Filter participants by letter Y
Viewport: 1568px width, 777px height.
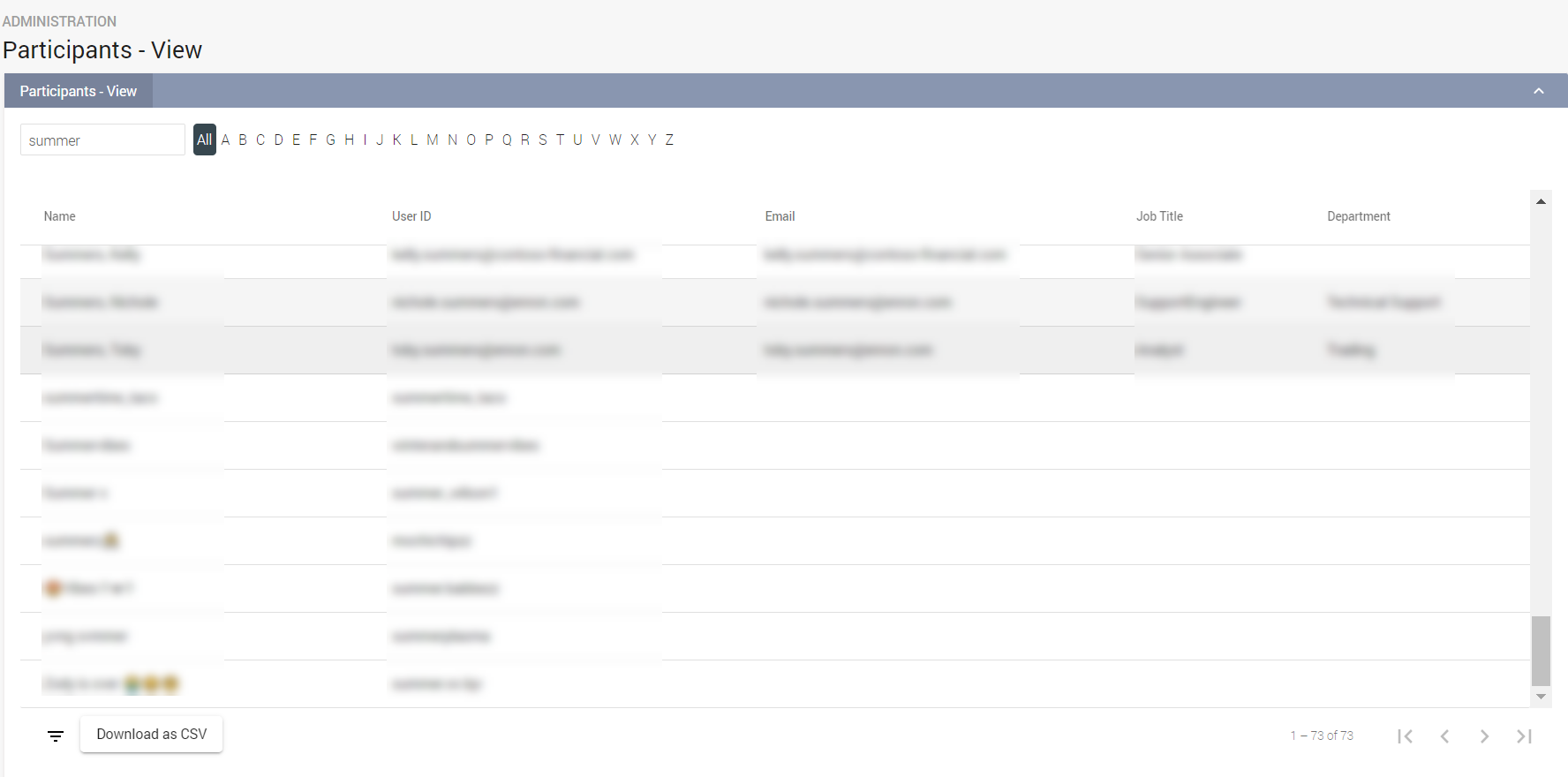coord(652,140)
